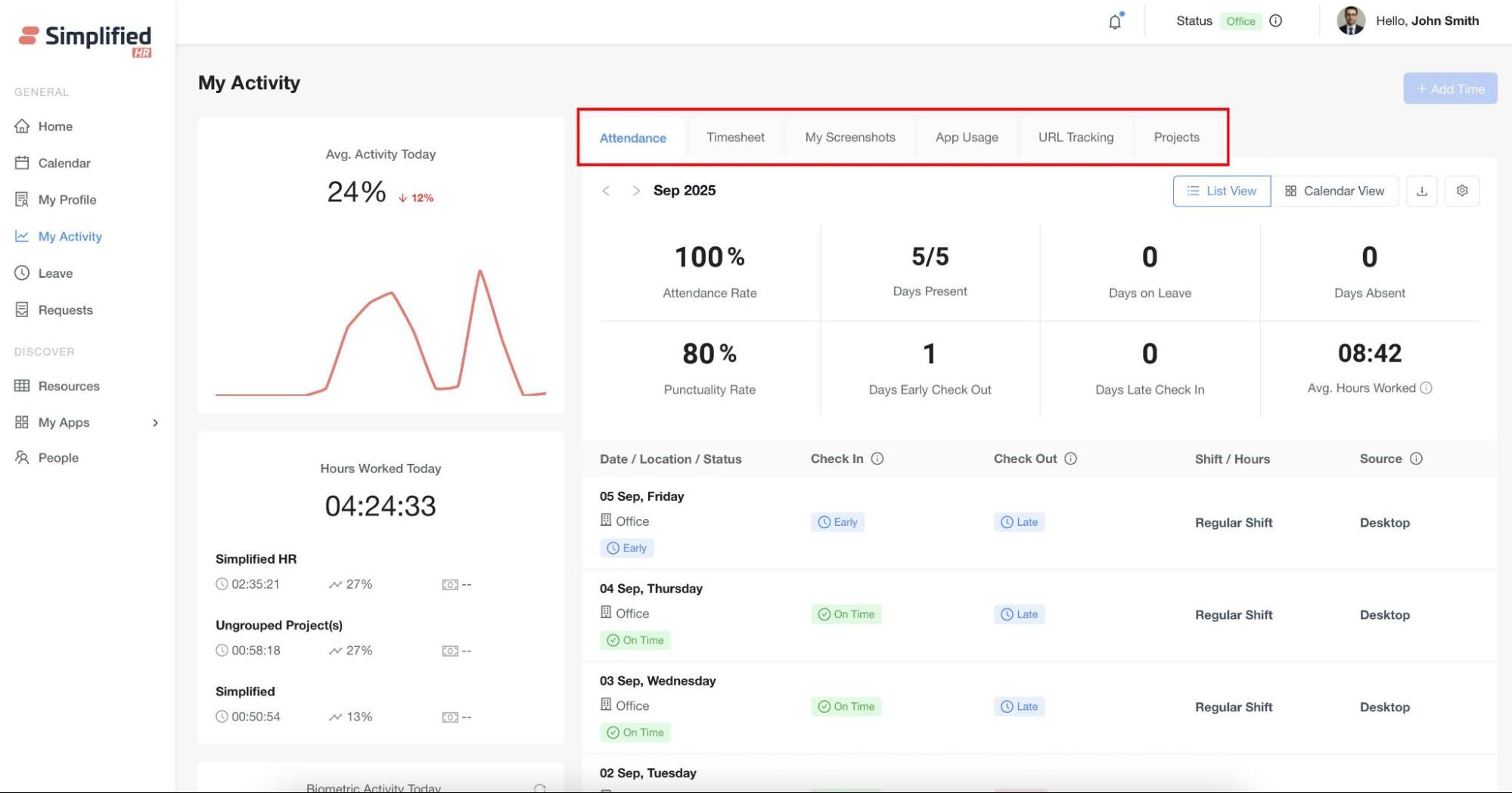The width and height of the screenshot is (1512, 793).
Task: Open the notifications bell
Action: tap(1115, 21)
